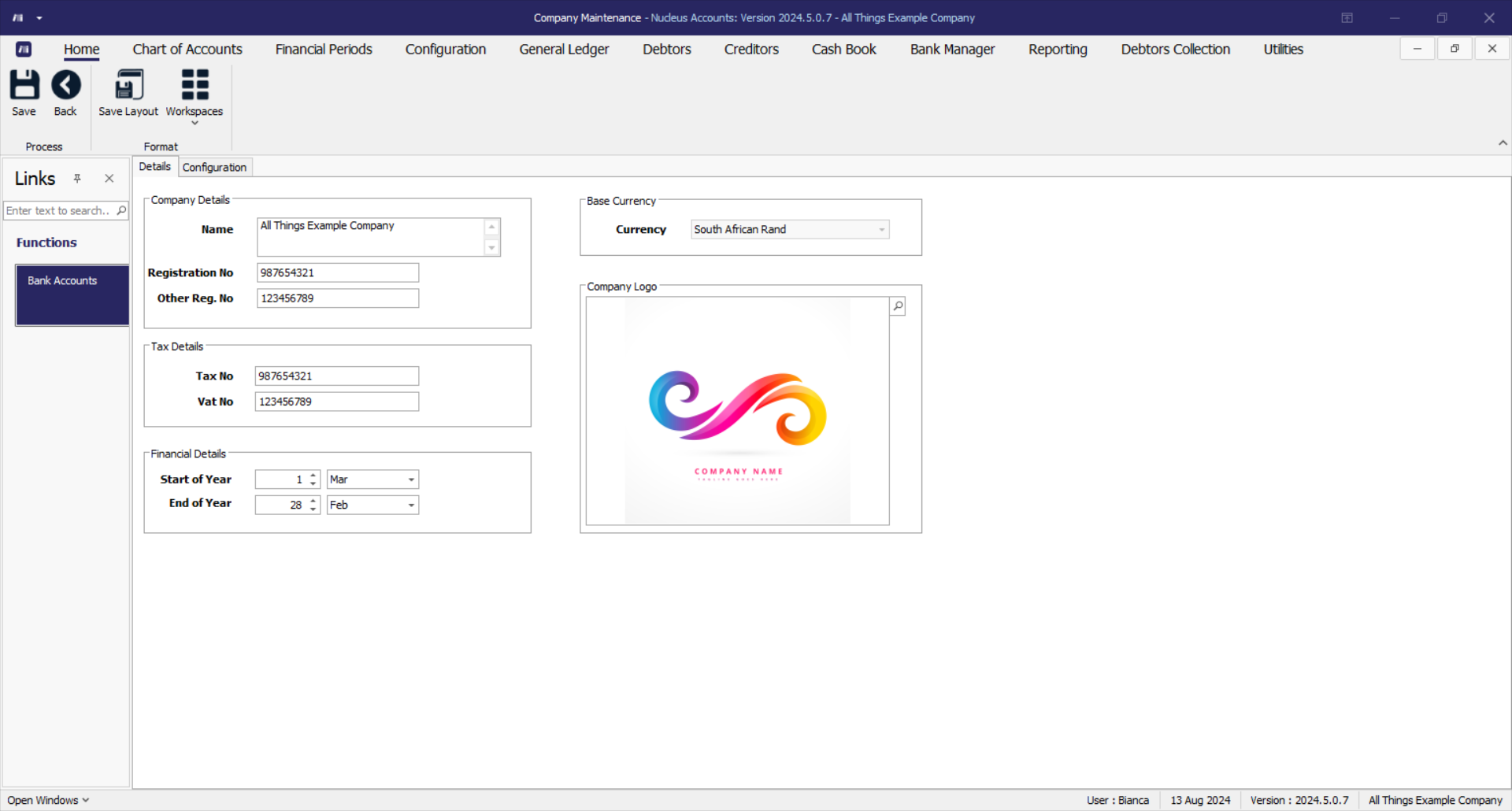
Task: Open the Configuration ribbon tab
Action: pos(446,49)
